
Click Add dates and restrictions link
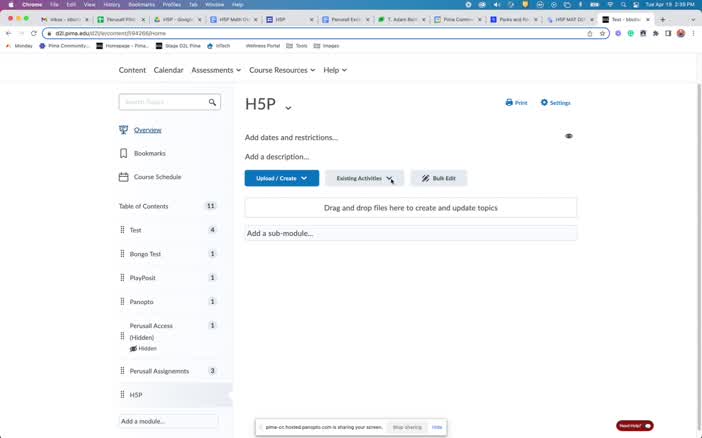pyautogui.click(x=291, y=137)
